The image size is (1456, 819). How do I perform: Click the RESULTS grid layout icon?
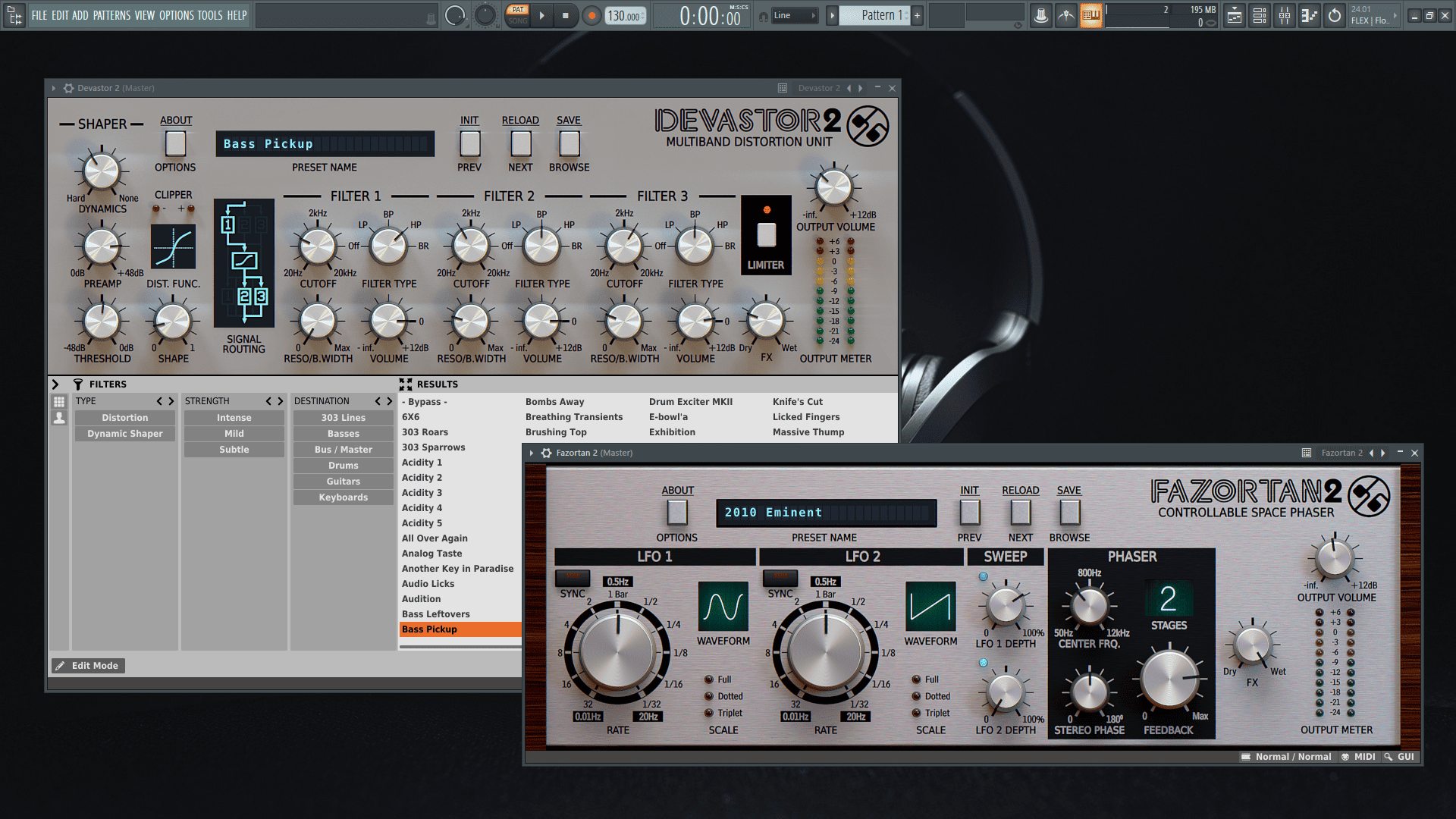[406, 384]
